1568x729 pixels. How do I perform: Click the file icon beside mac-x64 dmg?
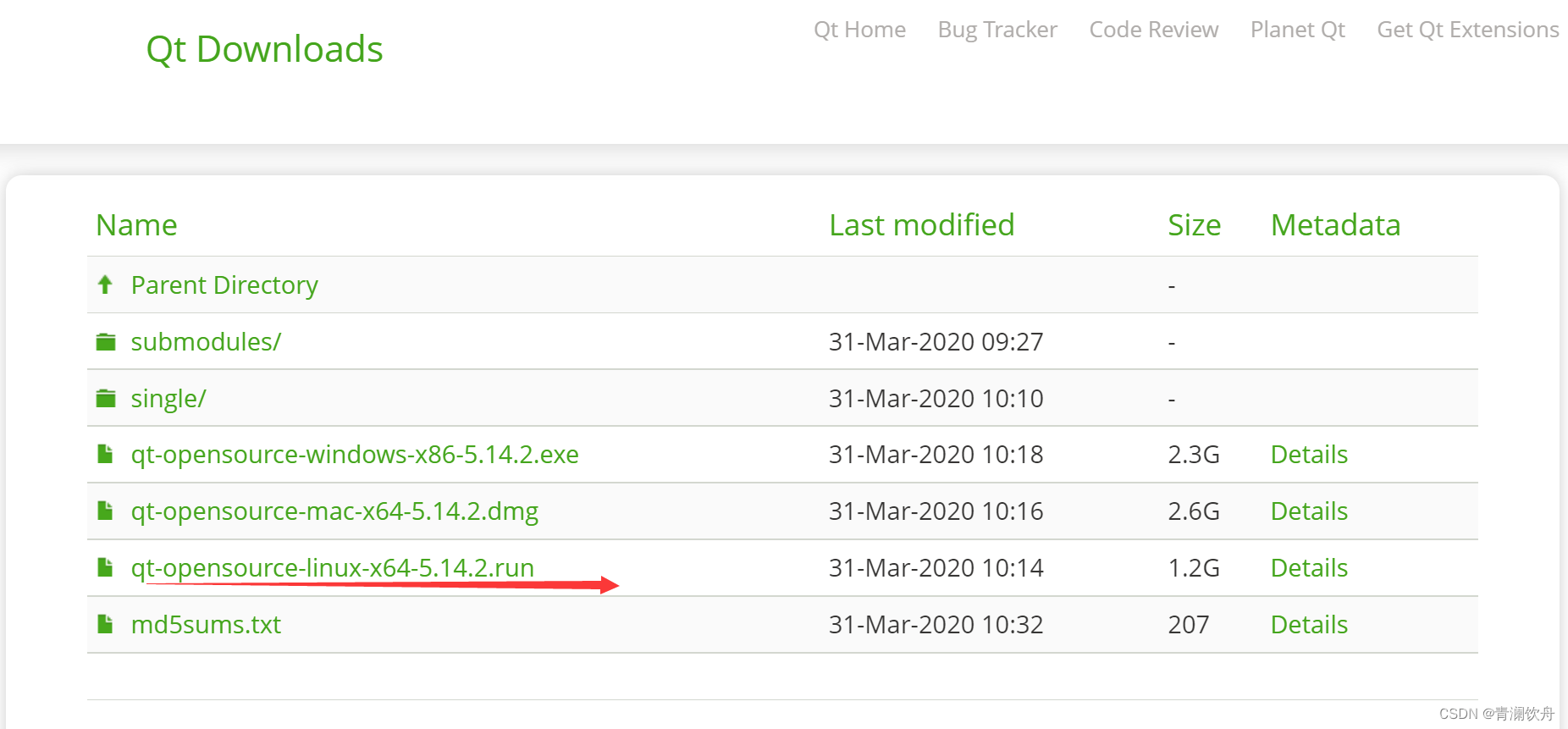[105, 511]
